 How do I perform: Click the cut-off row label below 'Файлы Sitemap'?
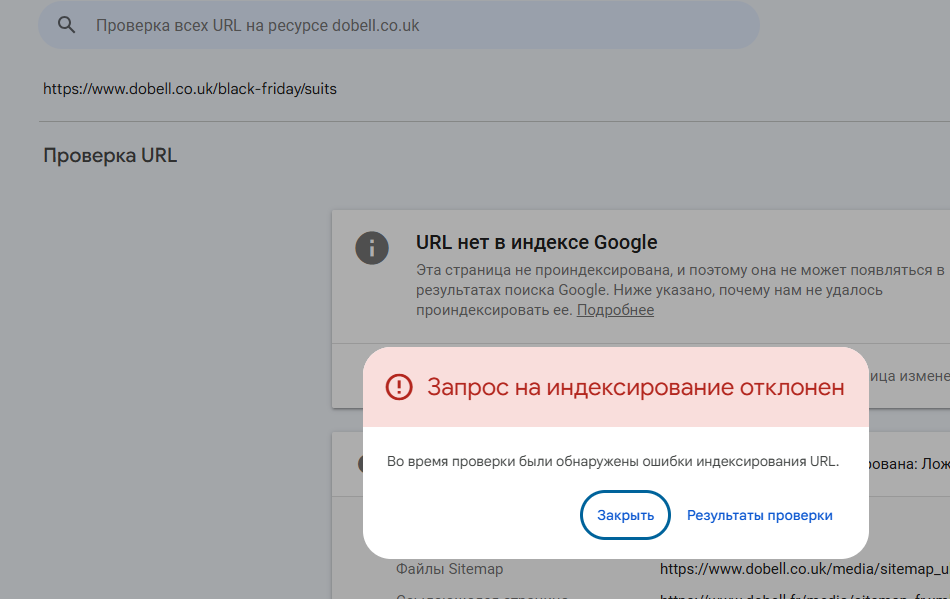(480, 596)
